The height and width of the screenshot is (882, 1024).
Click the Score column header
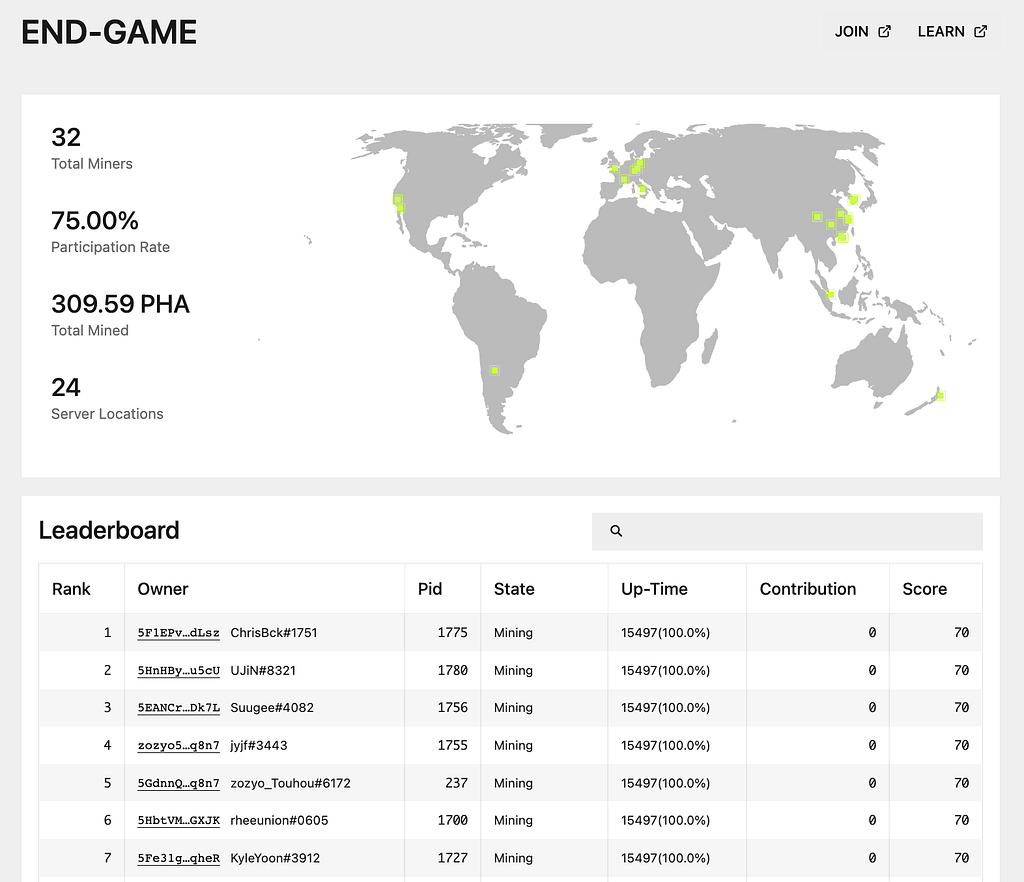924,589
